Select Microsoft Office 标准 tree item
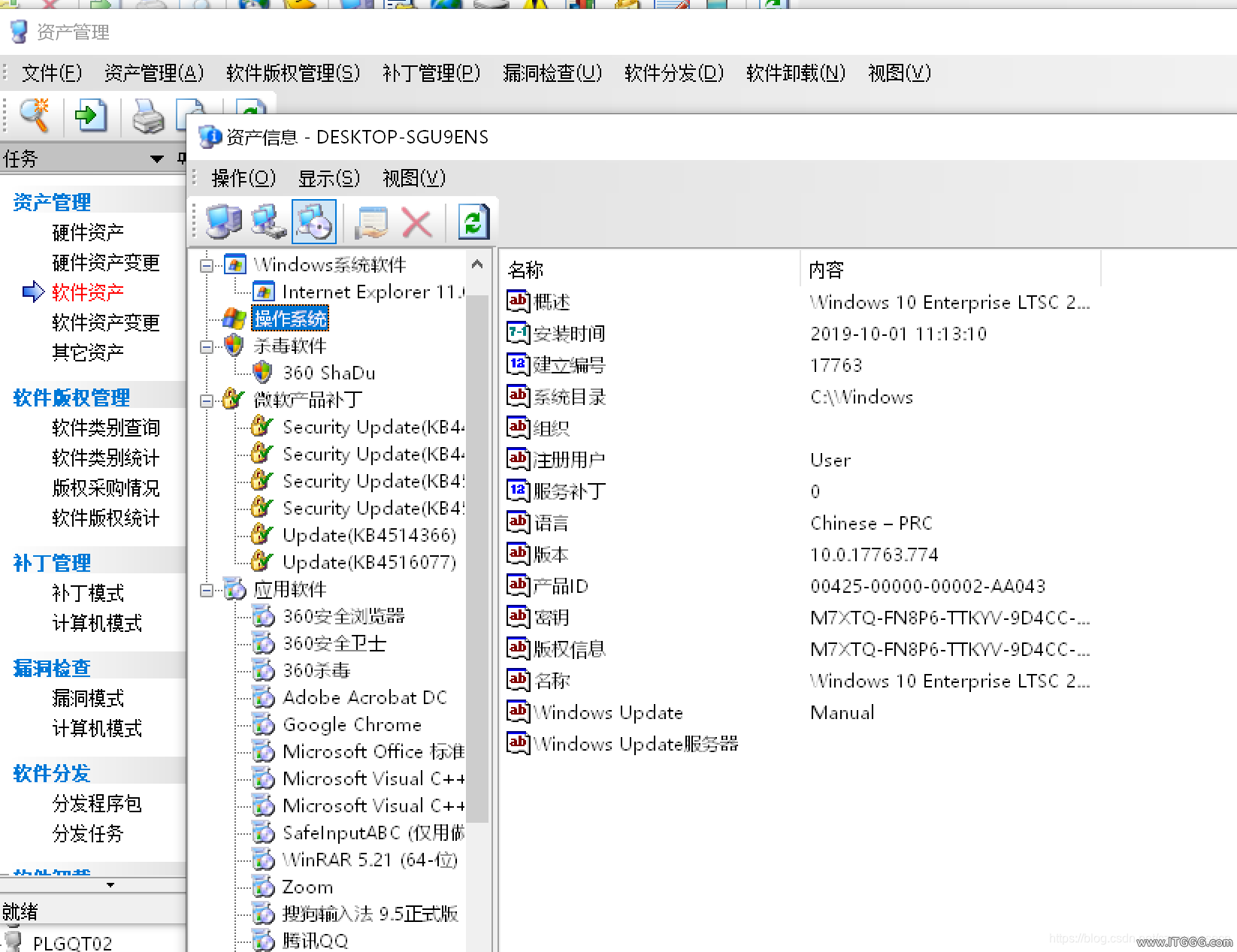1237x952 pixels. click(x=374, y=751)
